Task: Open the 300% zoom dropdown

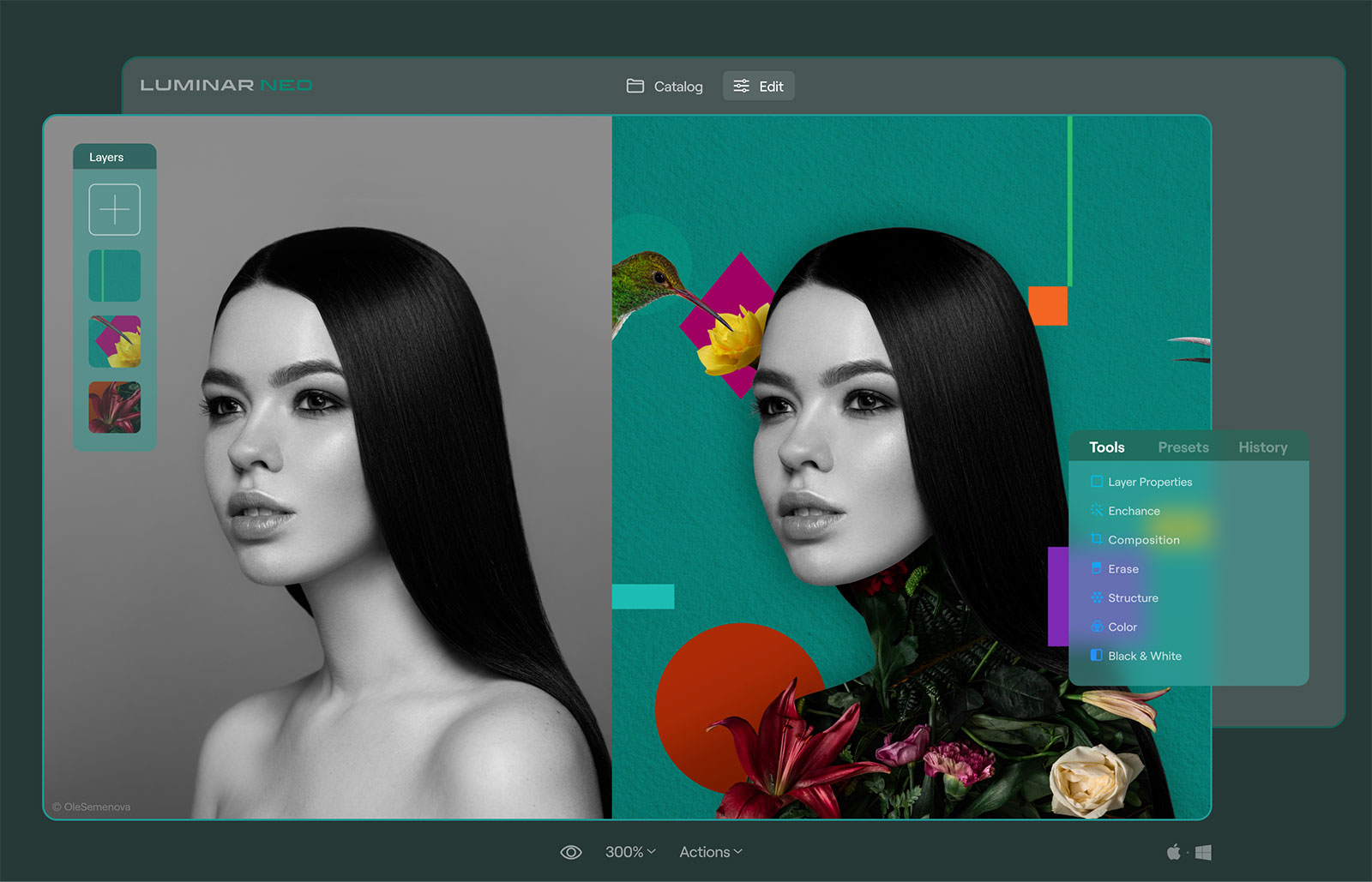Action: point(630,852)
